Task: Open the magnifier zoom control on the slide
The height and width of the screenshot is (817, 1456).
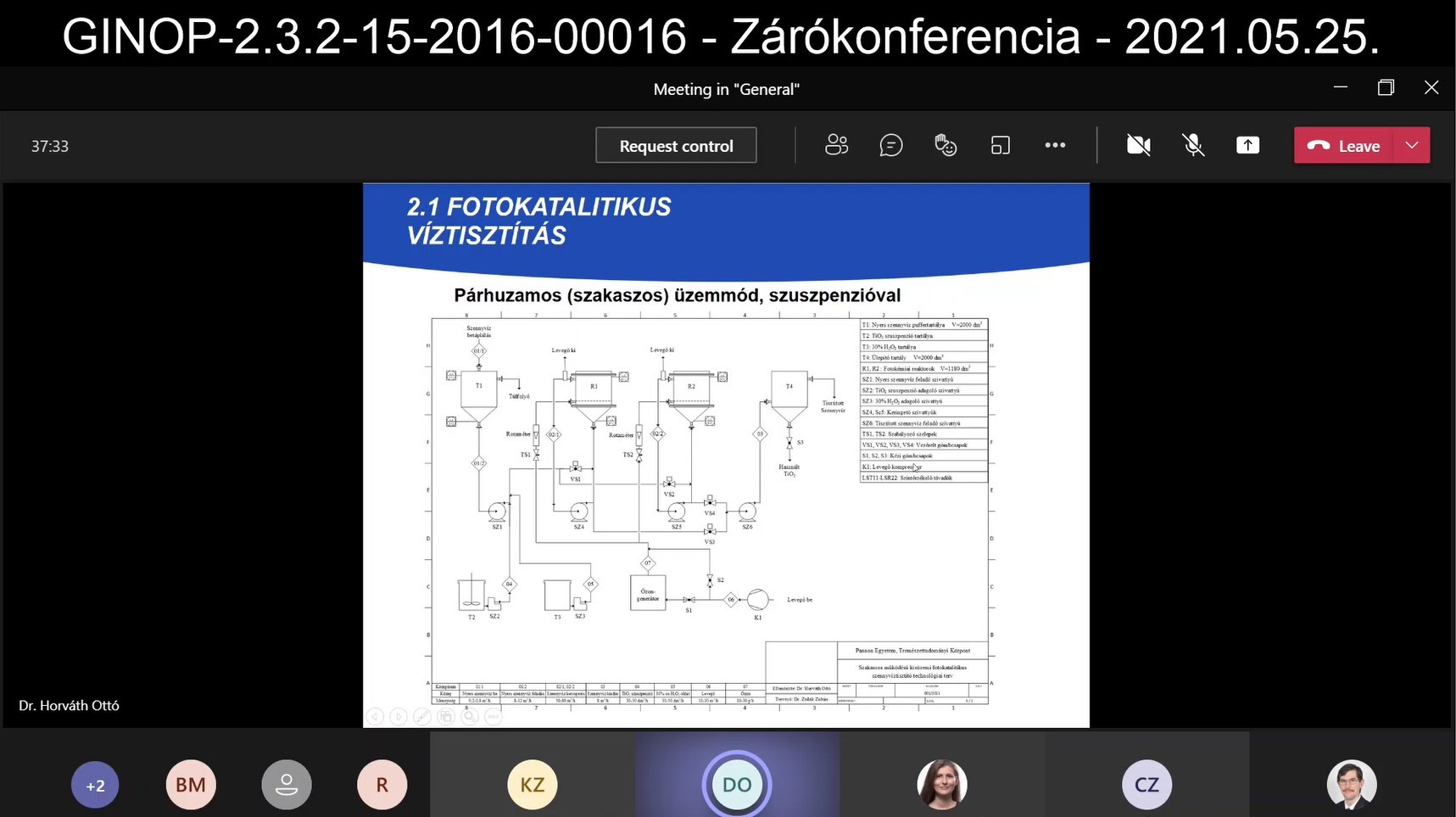Action: (x=469, y=717)
